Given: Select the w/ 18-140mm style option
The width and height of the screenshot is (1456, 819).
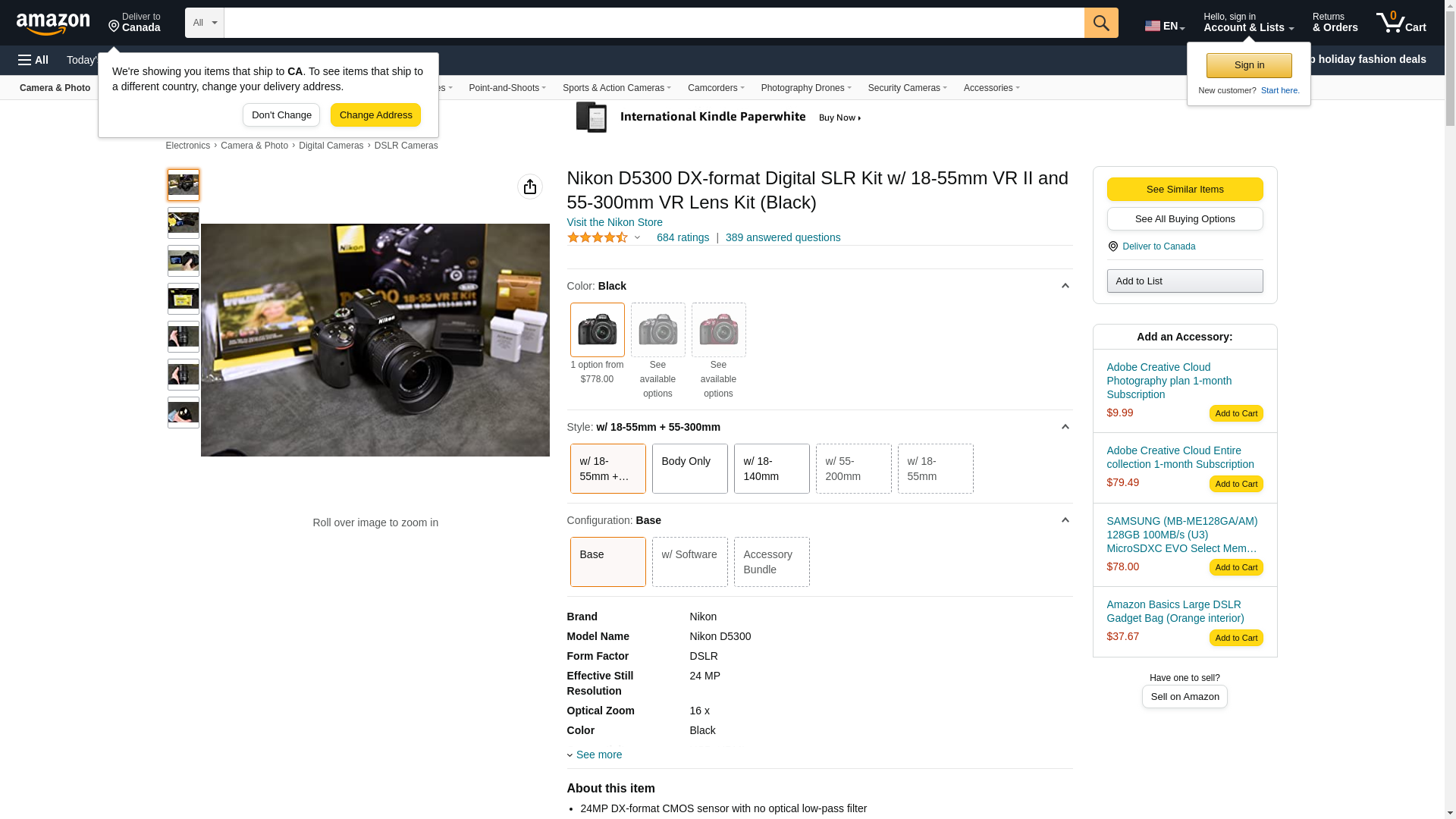Looking at the screenshot, I should pyautogui.click(x=771, y=469).
